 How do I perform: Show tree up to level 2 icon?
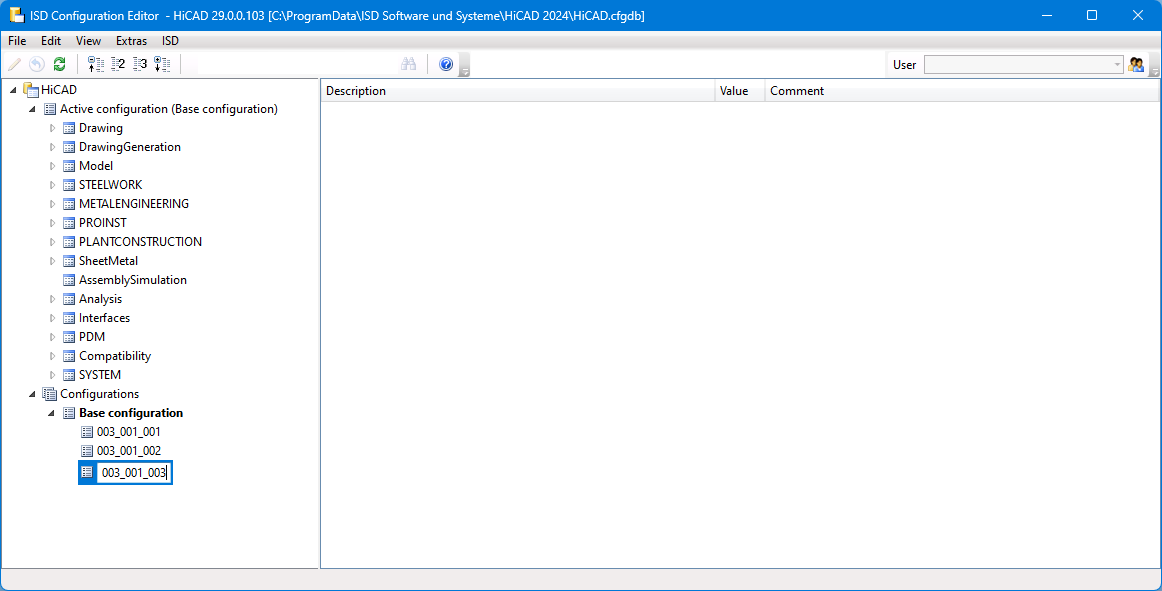pyautogui.click(x=118, y=65)
